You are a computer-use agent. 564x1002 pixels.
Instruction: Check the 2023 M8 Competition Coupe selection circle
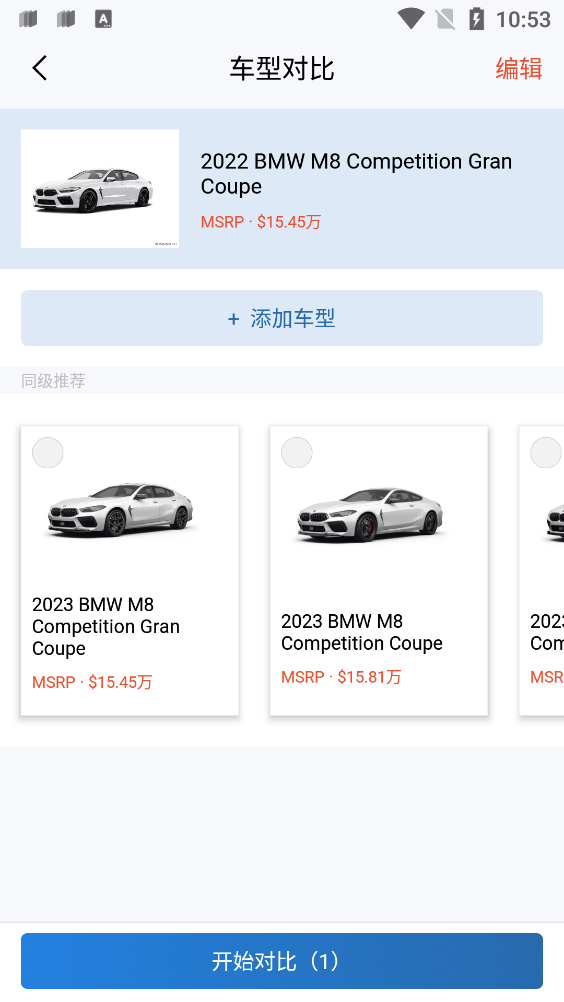click(297, 452)
